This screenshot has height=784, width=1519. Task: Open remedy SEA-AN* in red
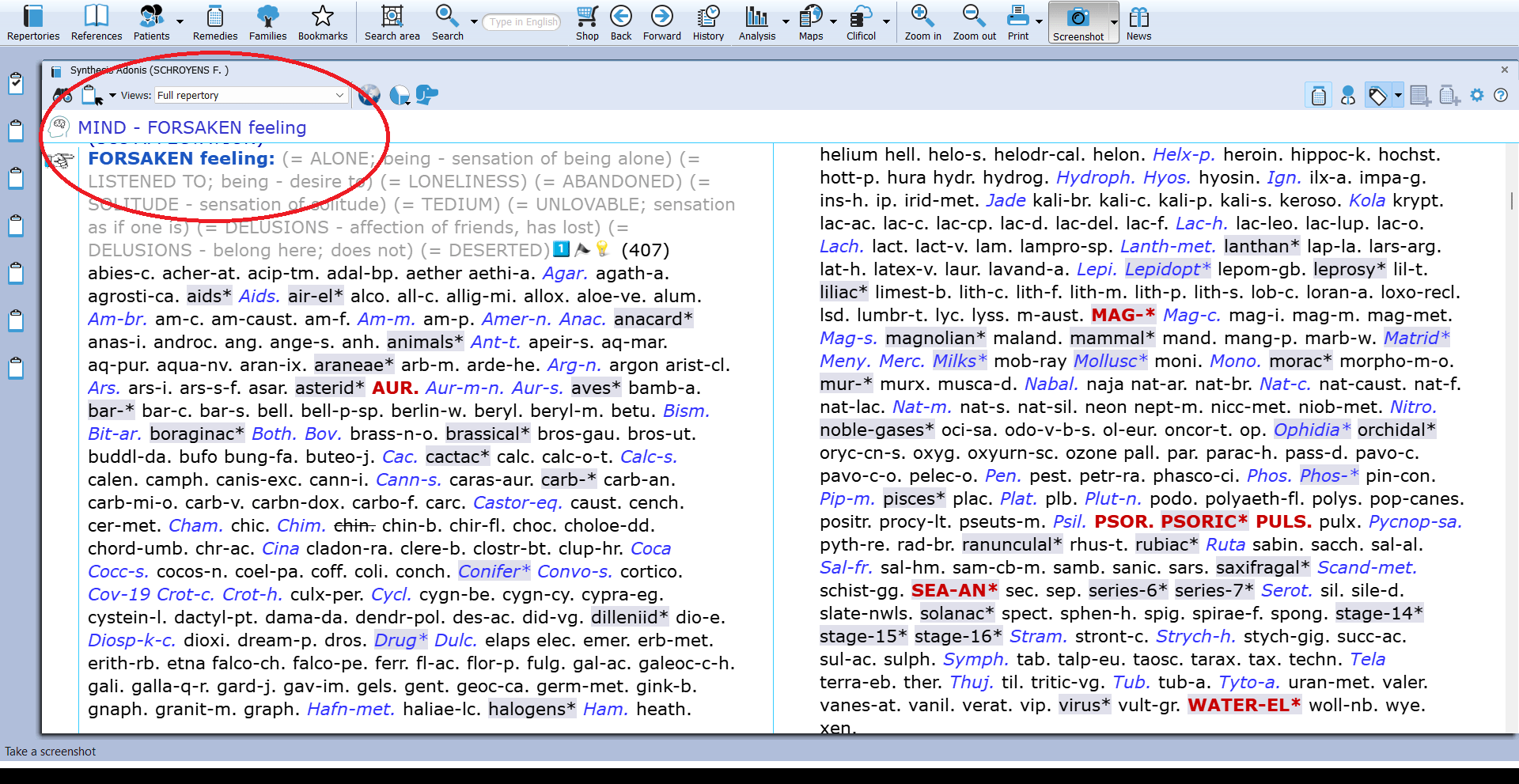pos(954,590)
